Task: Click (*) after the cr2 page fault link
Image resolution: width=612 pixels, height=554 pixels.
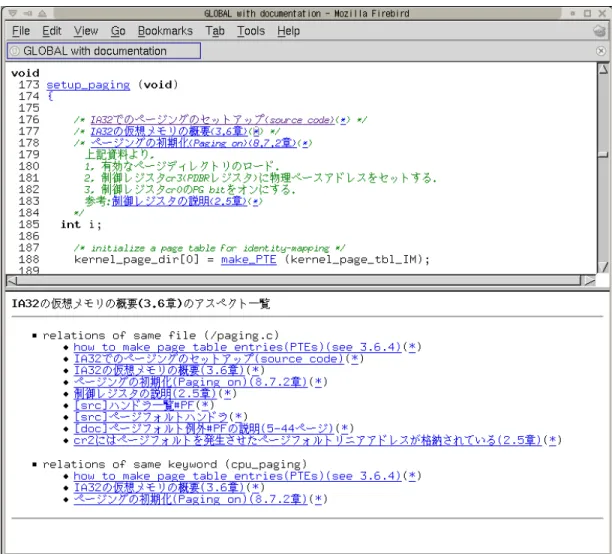Action: tap(553, 440)
